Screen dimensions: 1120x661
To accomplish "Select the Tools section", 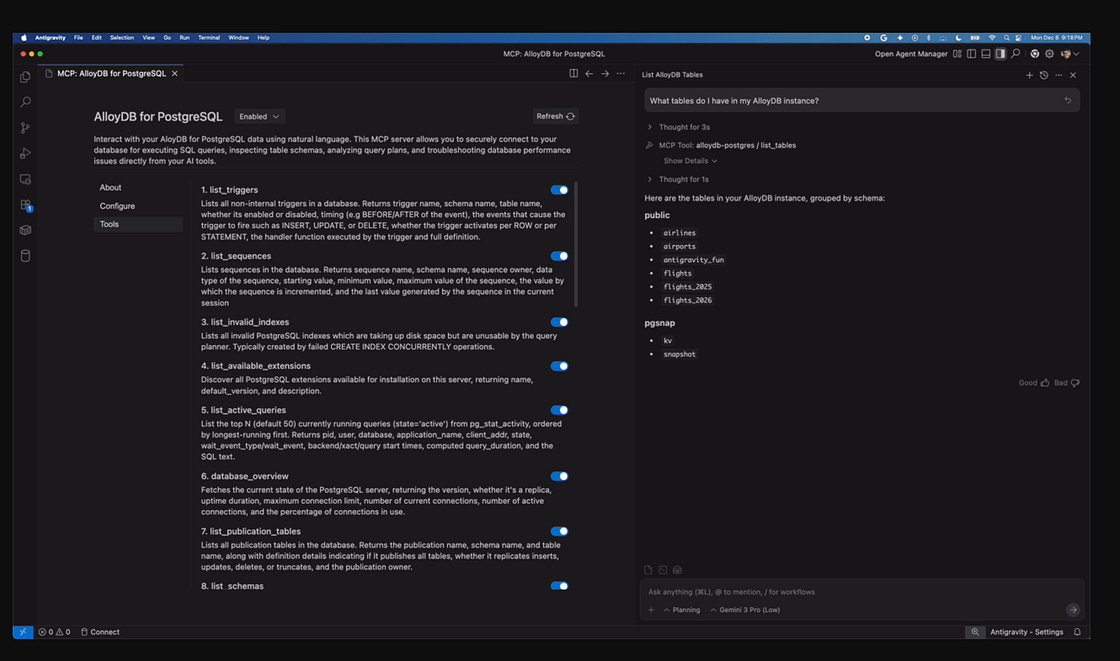I will pyautogui.click(x=138, y=224).
